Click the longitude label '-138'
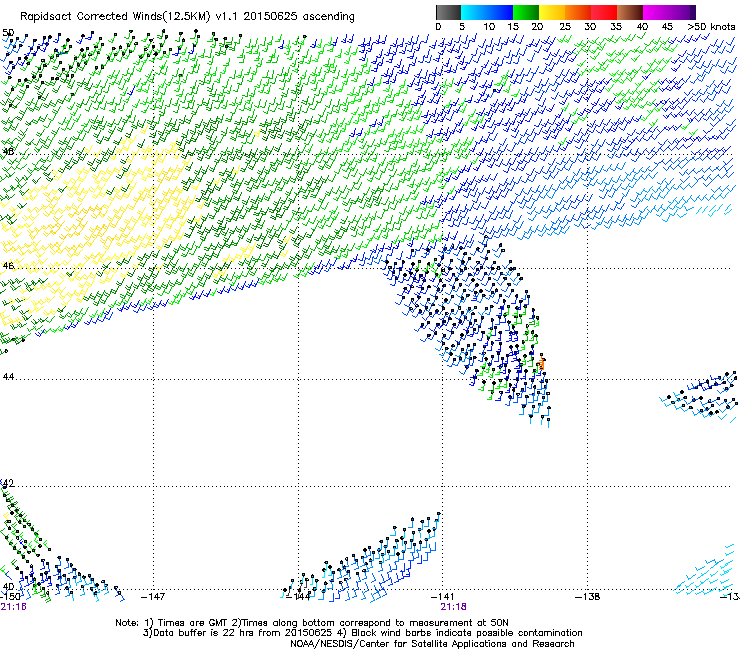Screen dimensions: 740x650 pos(588,597)
